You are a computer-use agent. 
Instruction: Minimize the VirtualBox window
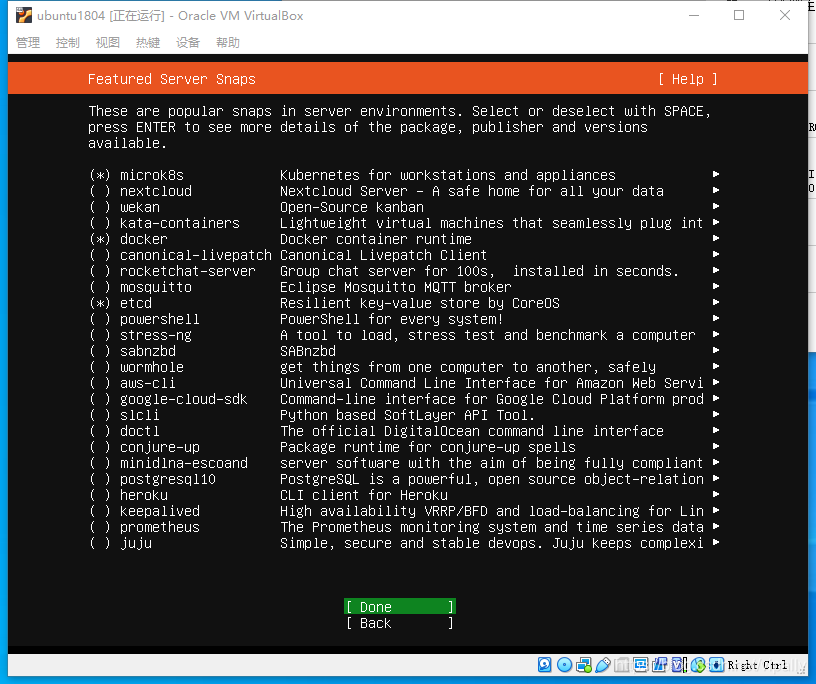[x=694, y=16]
